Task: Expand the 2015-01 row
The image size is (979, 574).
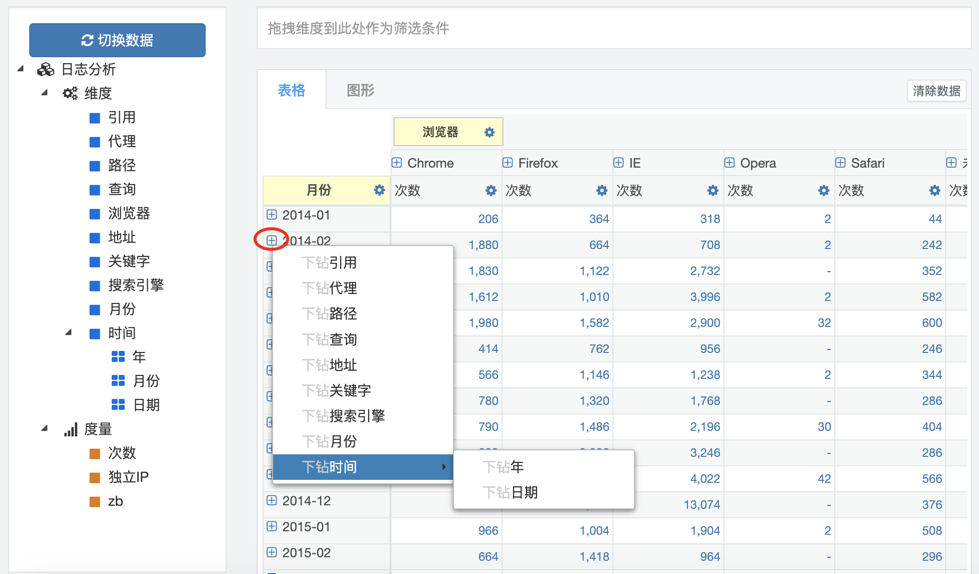Action: click(x=272, y=527)
